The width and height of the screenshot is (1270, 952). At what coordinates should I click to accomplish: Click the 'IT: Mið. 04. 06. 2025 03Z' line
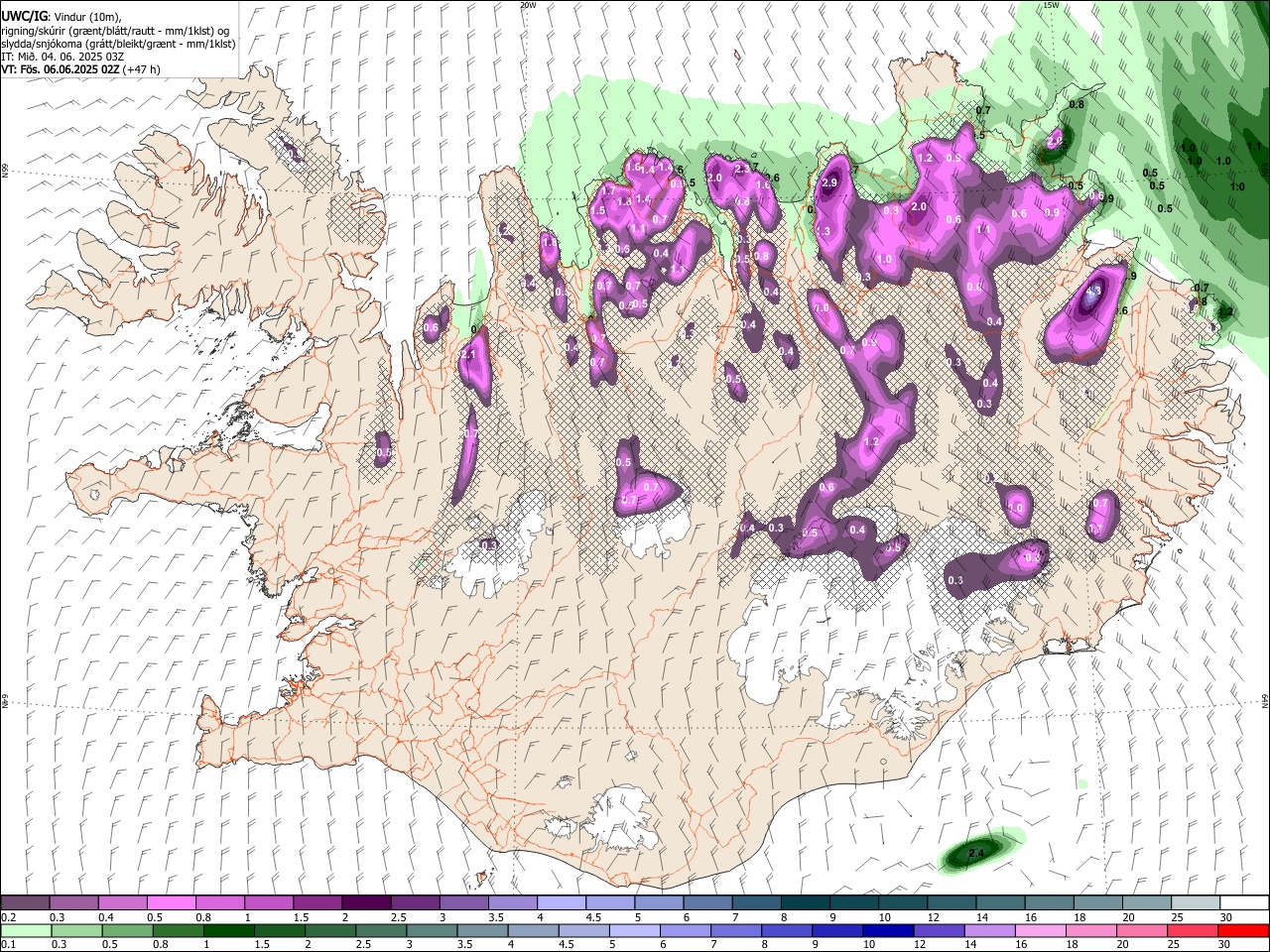63,57
